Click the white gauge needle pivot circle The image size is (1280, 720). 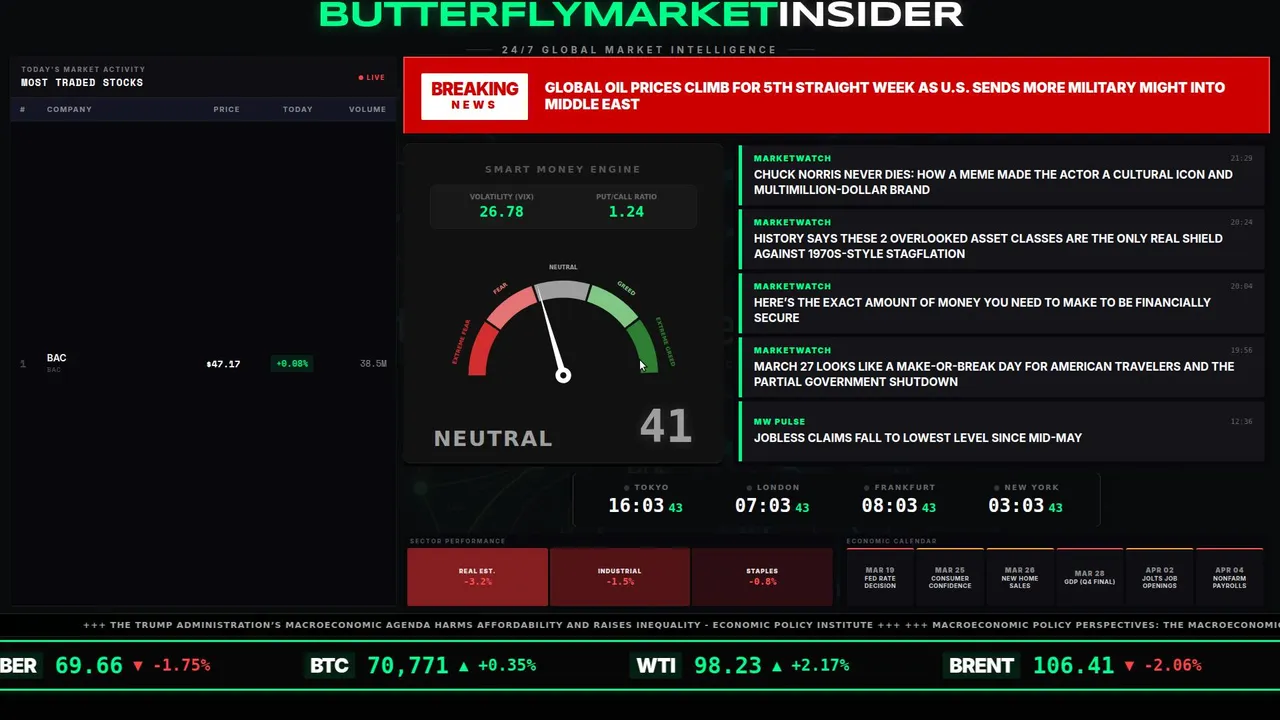click(563, 375)
